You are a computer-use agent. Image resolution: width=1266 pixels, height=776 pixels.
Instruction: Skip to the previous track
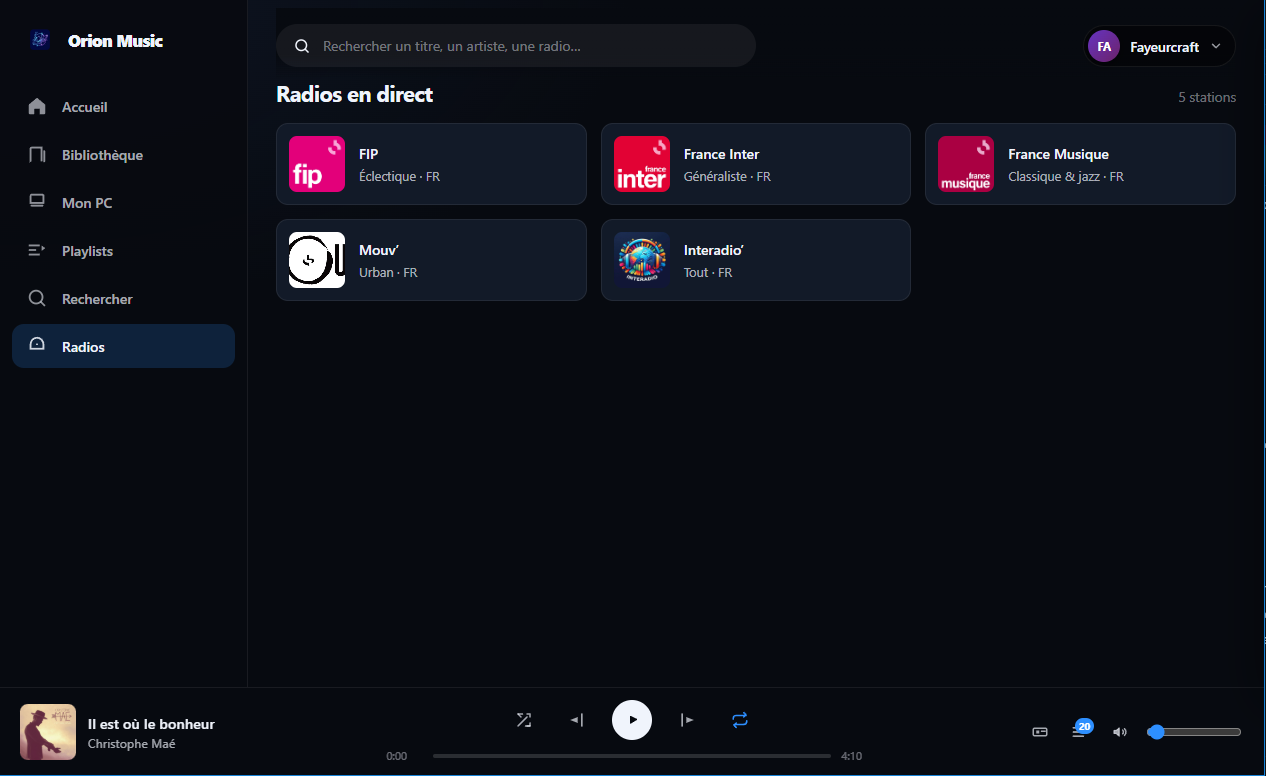point(577,720)
